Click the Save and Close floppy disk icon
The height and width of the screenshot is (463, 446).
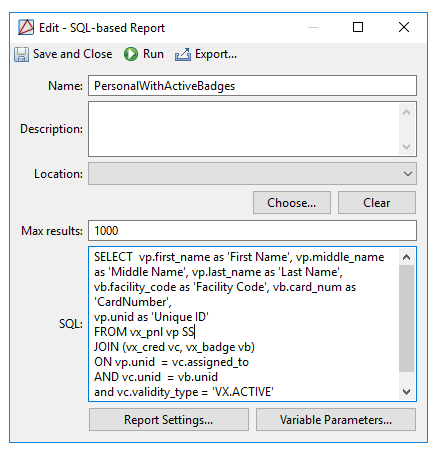tap(21, 54)
